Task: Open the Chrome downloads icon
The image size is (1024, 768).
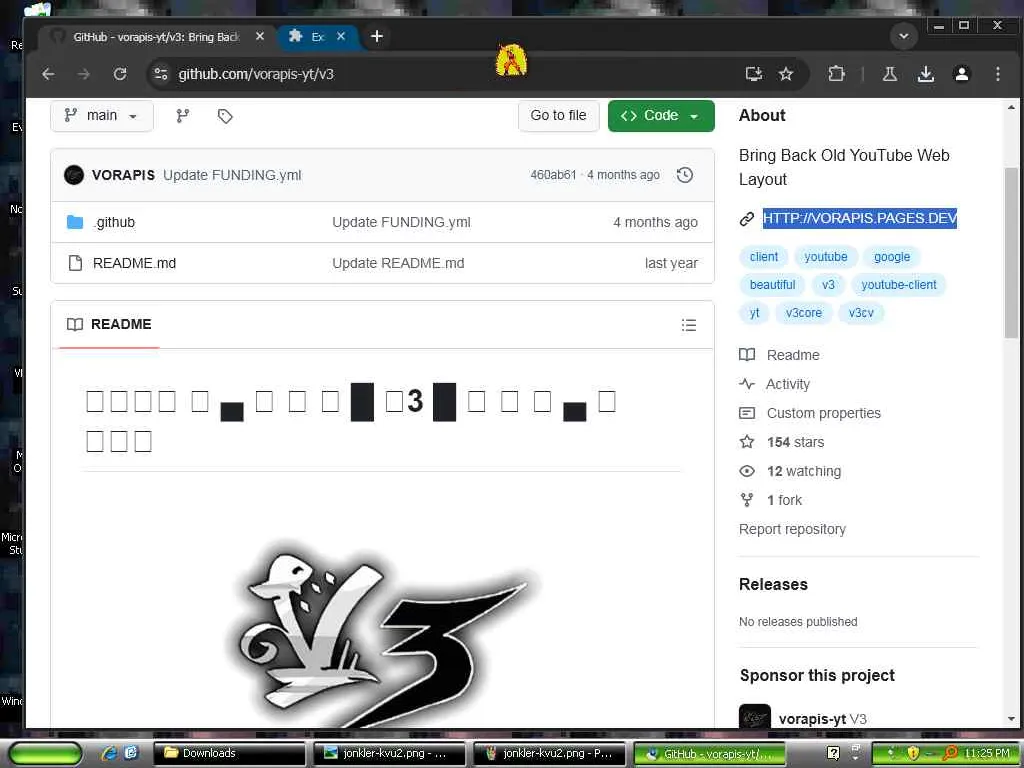Action: pos(926,74)
